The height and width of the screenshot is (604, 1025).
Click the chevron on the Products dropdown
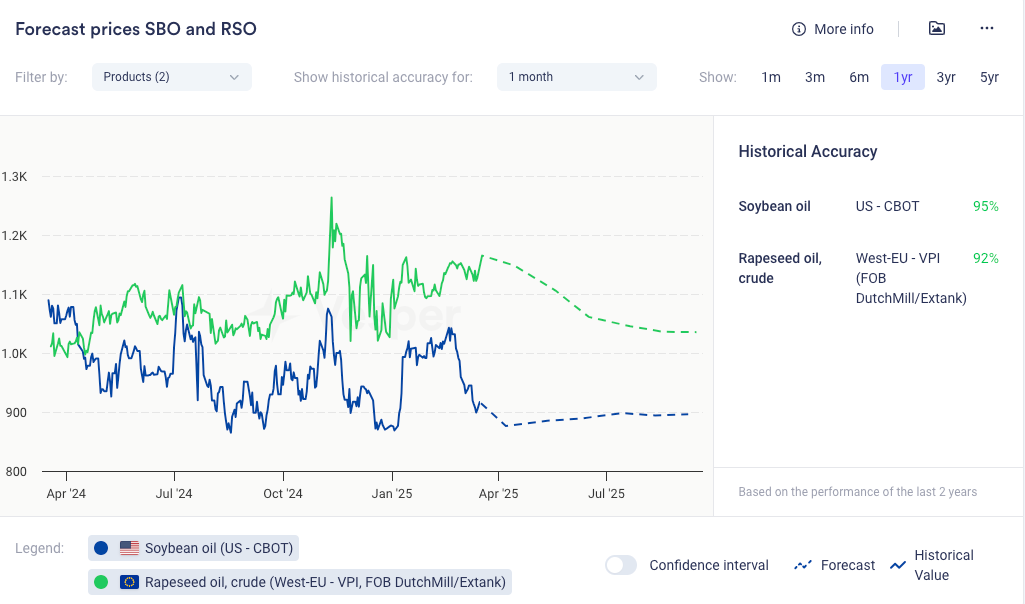tap(234, 77)
